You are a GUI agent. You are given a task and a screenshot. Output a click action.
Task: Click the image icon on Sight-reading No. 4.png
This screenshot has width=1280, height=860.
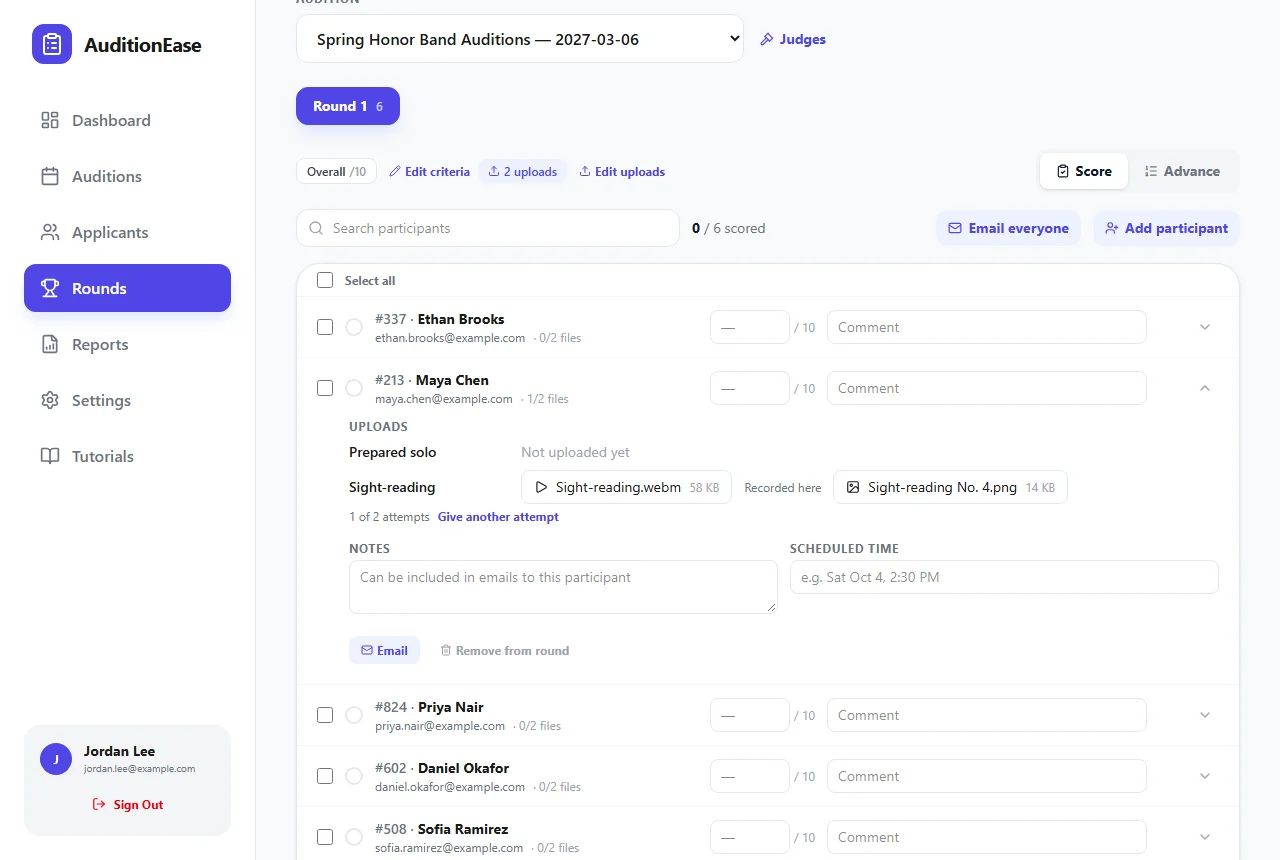pos(853,487)
